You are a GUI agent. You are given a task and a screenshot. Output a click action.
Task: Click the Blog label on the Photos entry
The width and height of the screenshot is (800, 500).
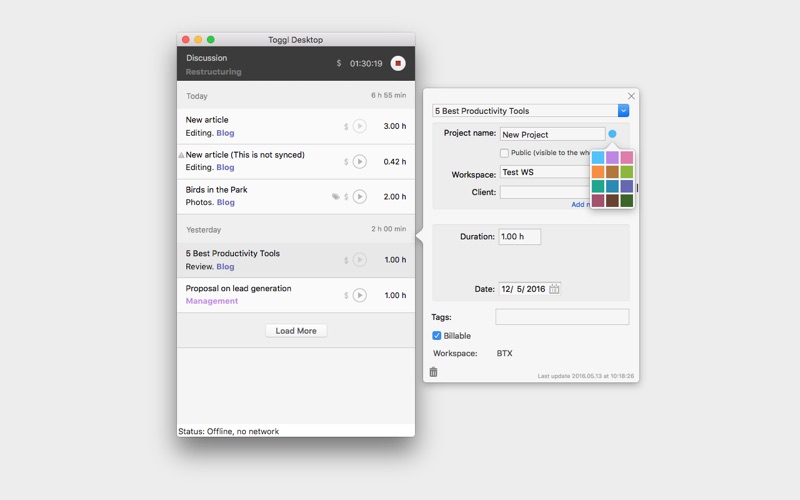[226, 203]
